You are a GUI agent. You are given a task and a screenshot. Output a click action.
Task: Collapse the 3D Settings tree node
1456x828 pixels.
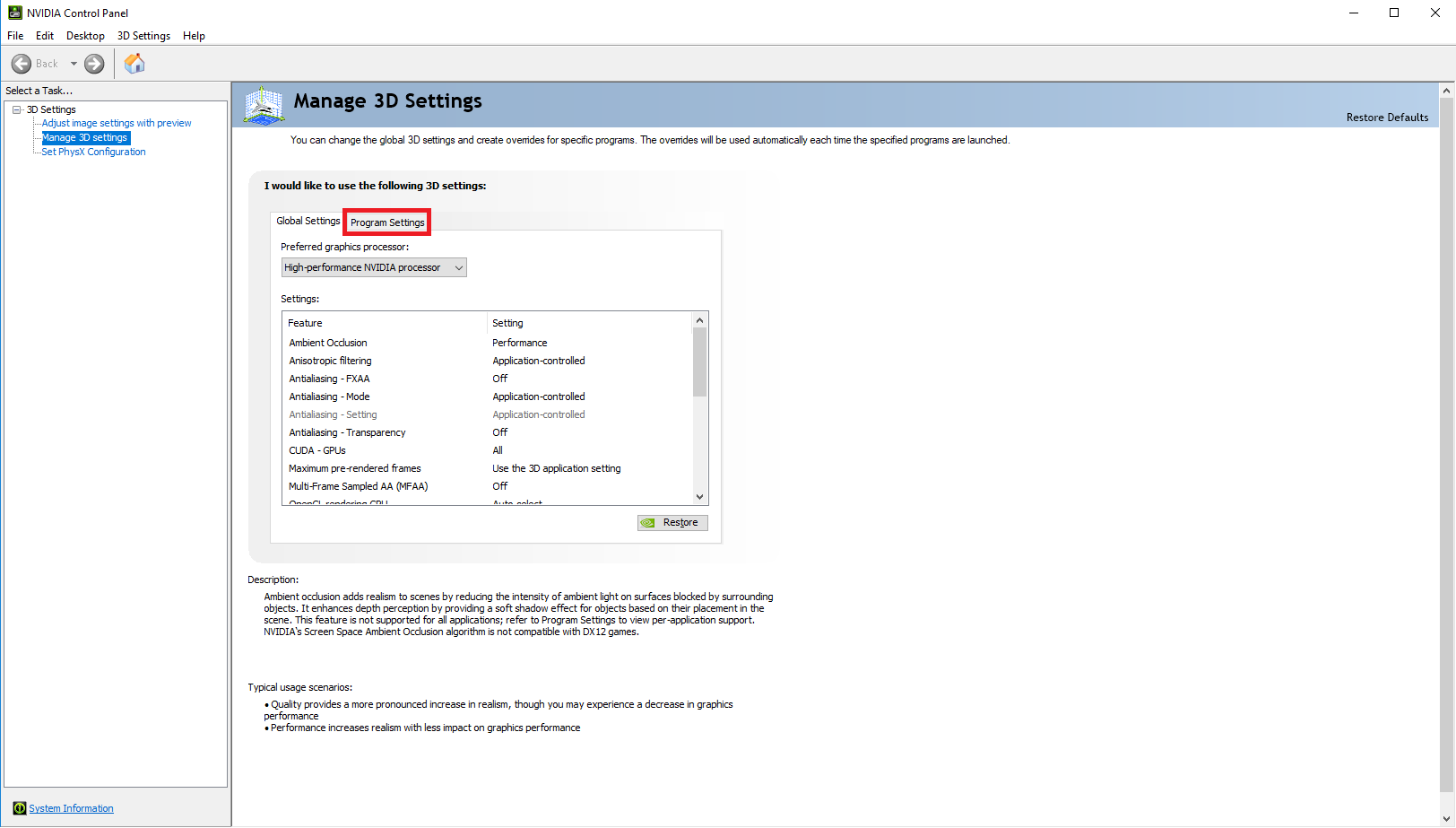[x=17, y=109]
